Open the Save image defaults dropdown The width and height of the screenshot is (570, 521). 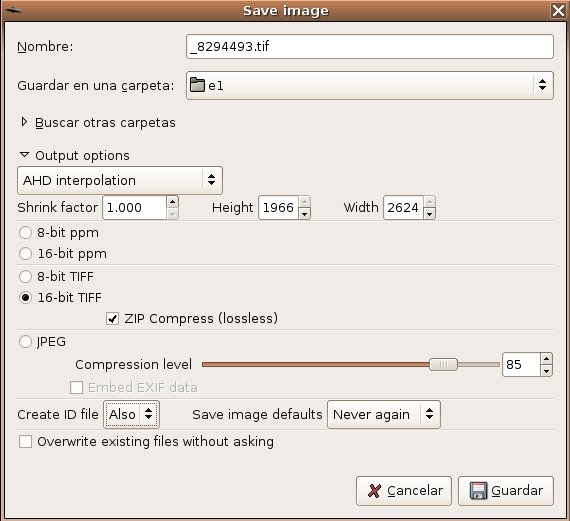(384, 414)
